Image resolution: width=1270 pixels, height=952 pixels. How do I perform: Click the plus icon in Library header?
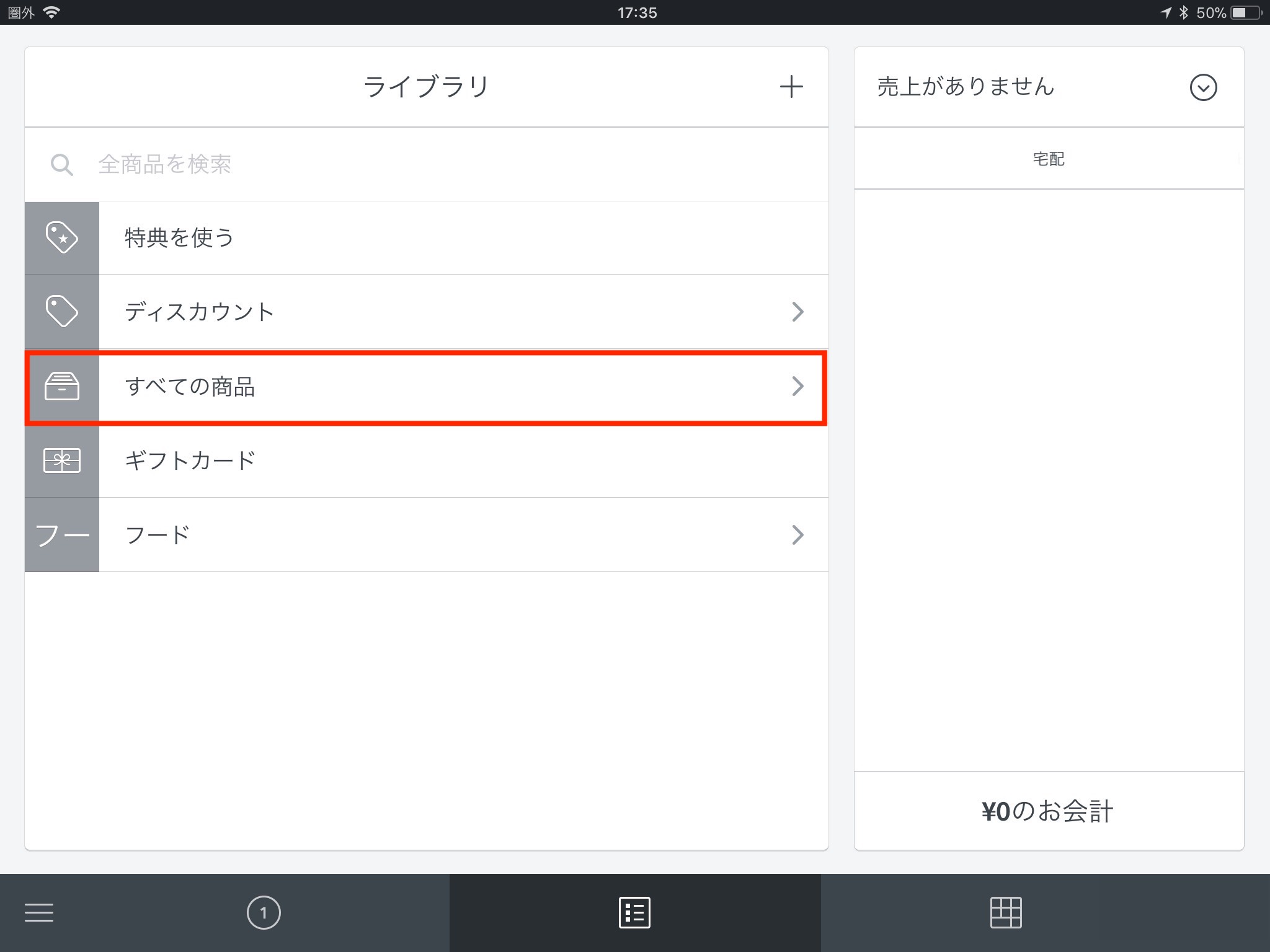(791, 87)
